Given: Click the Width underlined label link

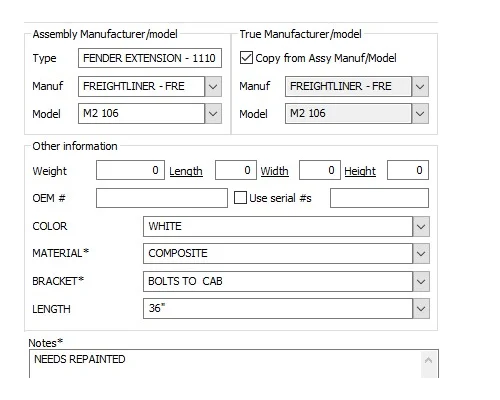Looking at the screenshot, I should click(x=274, y=171).
